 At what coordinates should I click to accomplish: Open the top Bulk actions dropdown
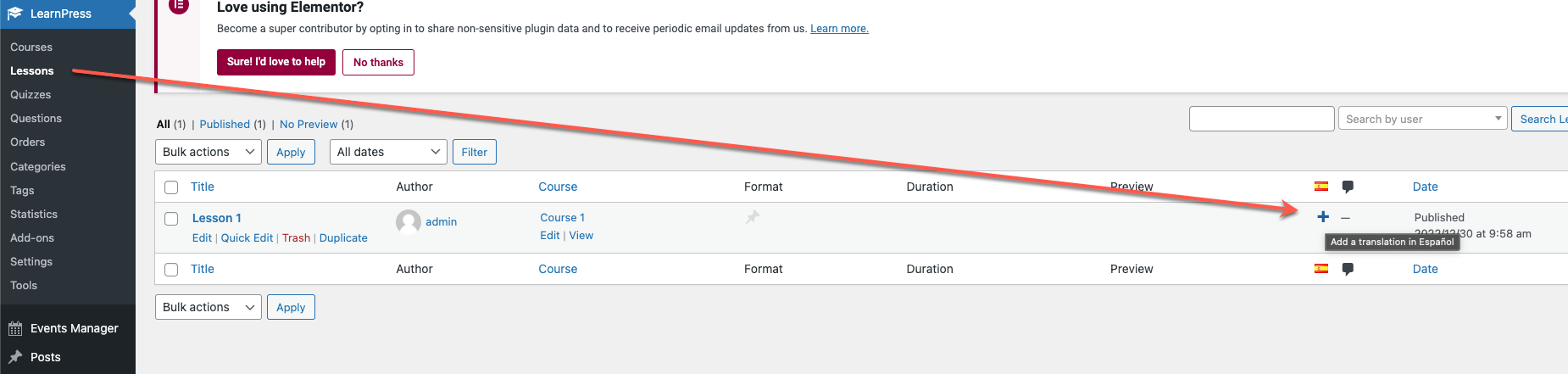(x=209, y=152)
